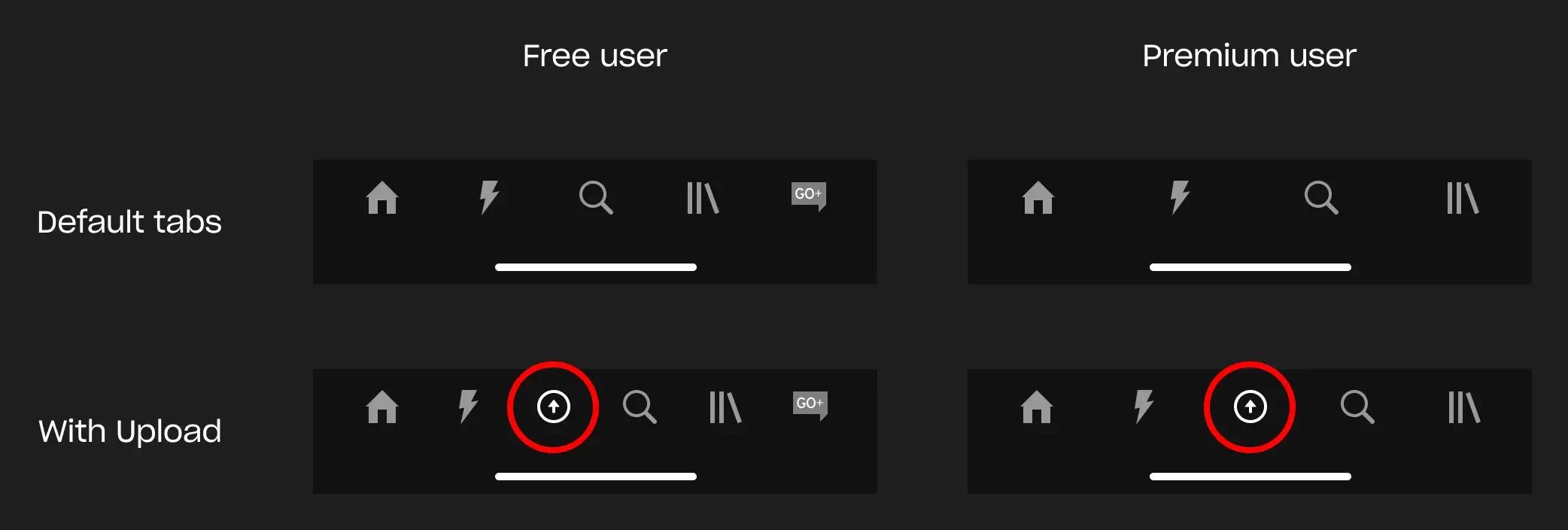Screen dimensions: 1568x530
Task: Open Home in Premium With Upload bar
Action: 1037,407
